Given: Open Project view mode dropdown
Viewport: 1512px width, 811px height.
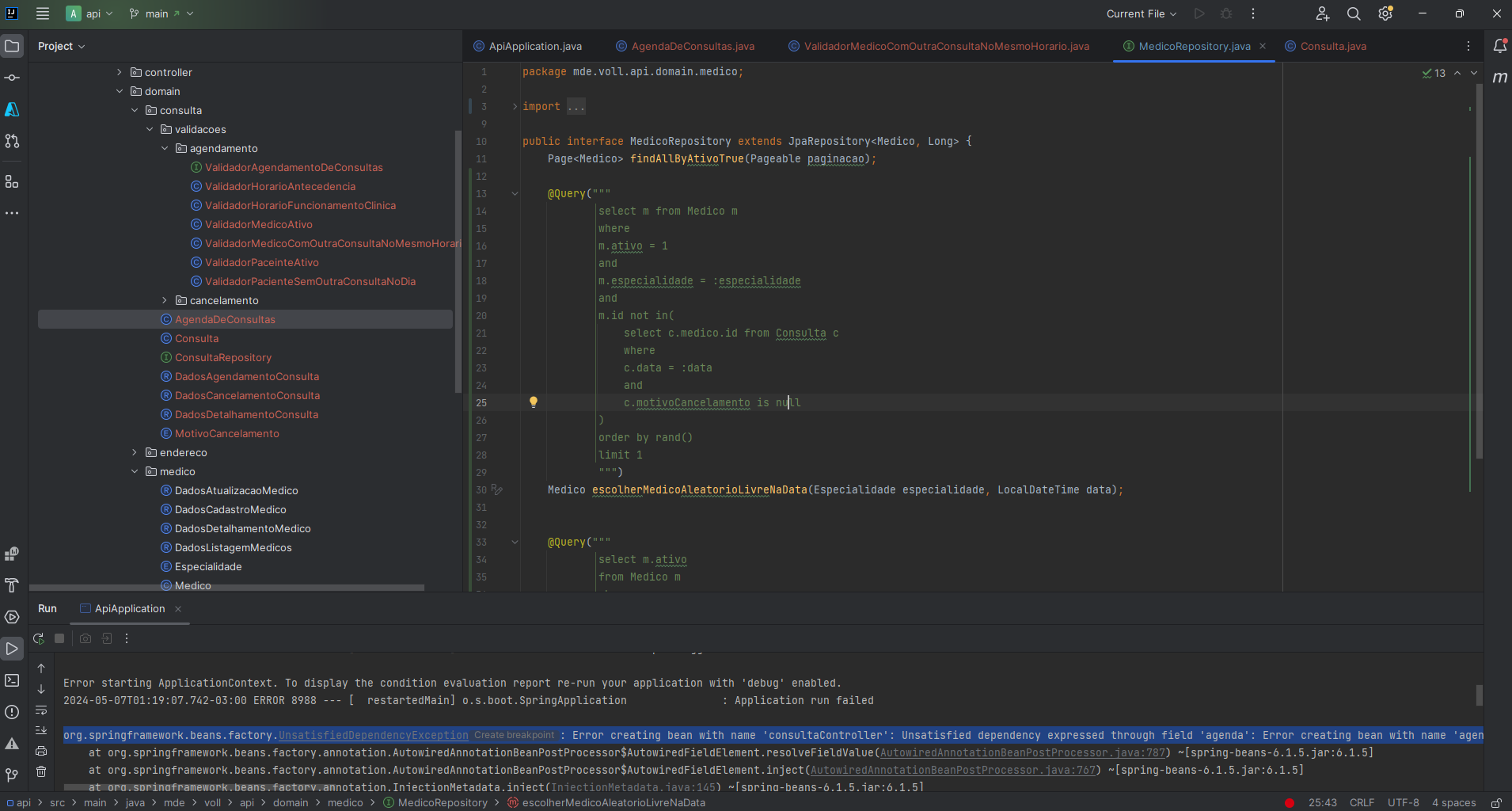Looking at the screenshot, I should pyautogui.click(x=61, y=46).
